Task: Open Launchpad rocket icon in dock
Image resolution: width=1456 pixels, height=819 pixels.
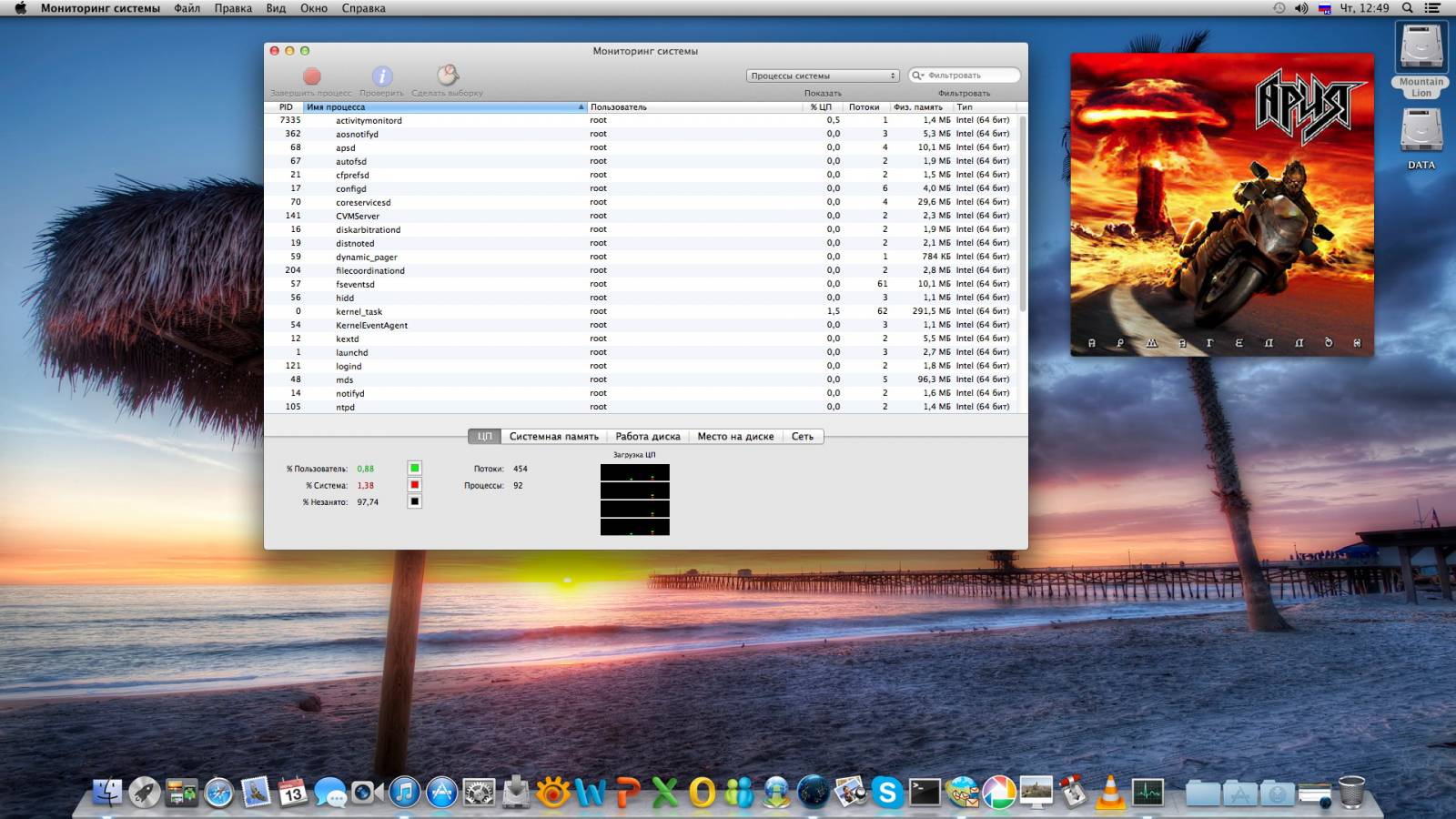Action: [145, 793]
